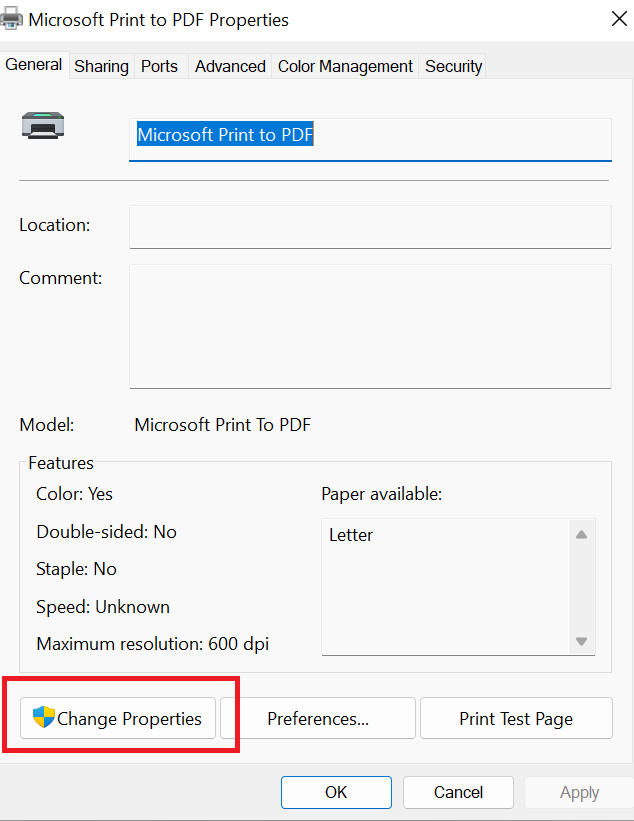This screenshot has height=821, width=634.
Task: Go to the Advanced tab
Action: pos(230,66)
